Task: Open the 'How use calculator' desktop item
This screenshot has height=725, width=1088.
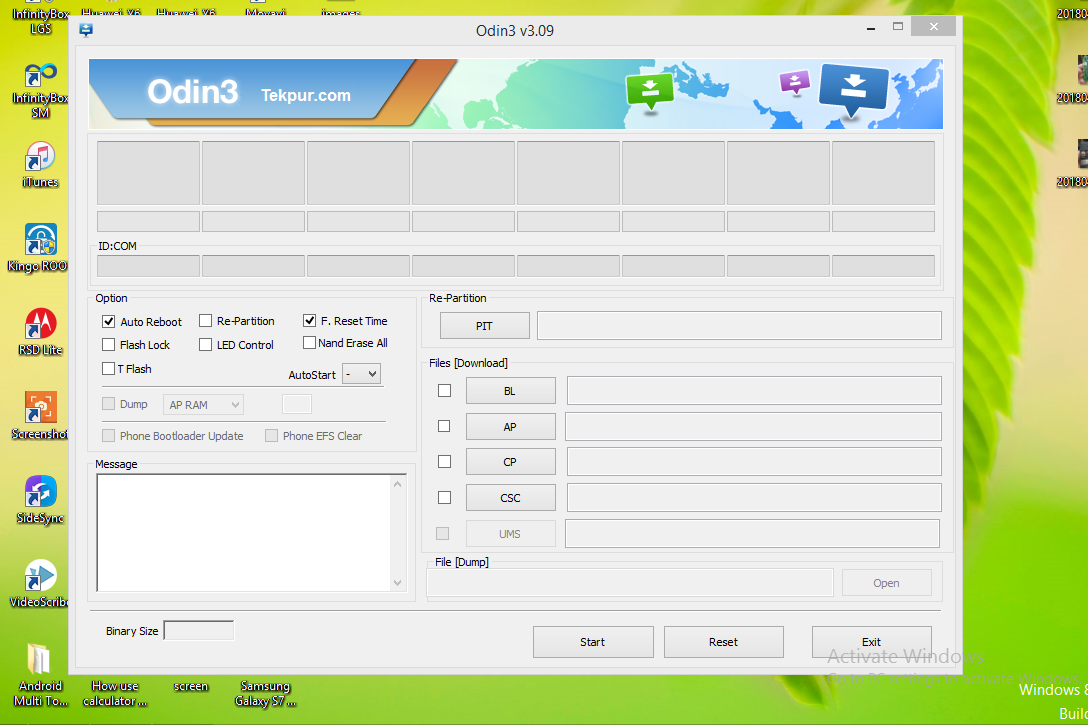Action: 115,693
